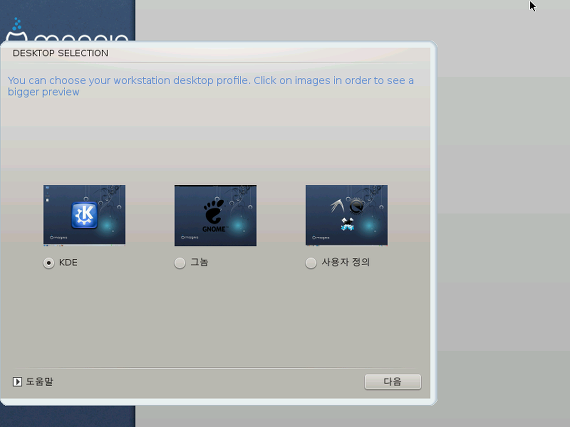Click the DESKTOP SELECTION heading

[x=60, y=53]
